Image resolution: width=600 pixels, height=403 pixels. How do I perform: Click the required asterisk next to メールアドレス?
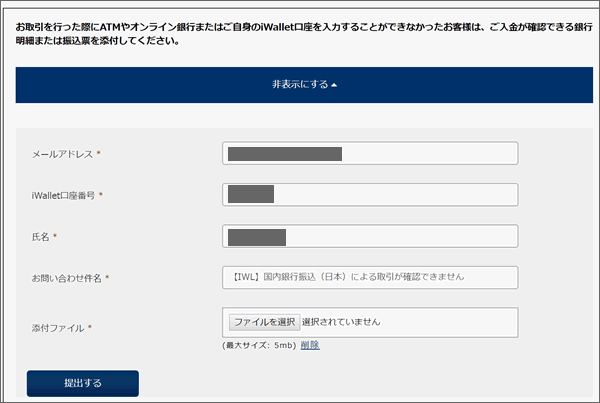pyautogui.click(x=98, y=153)
